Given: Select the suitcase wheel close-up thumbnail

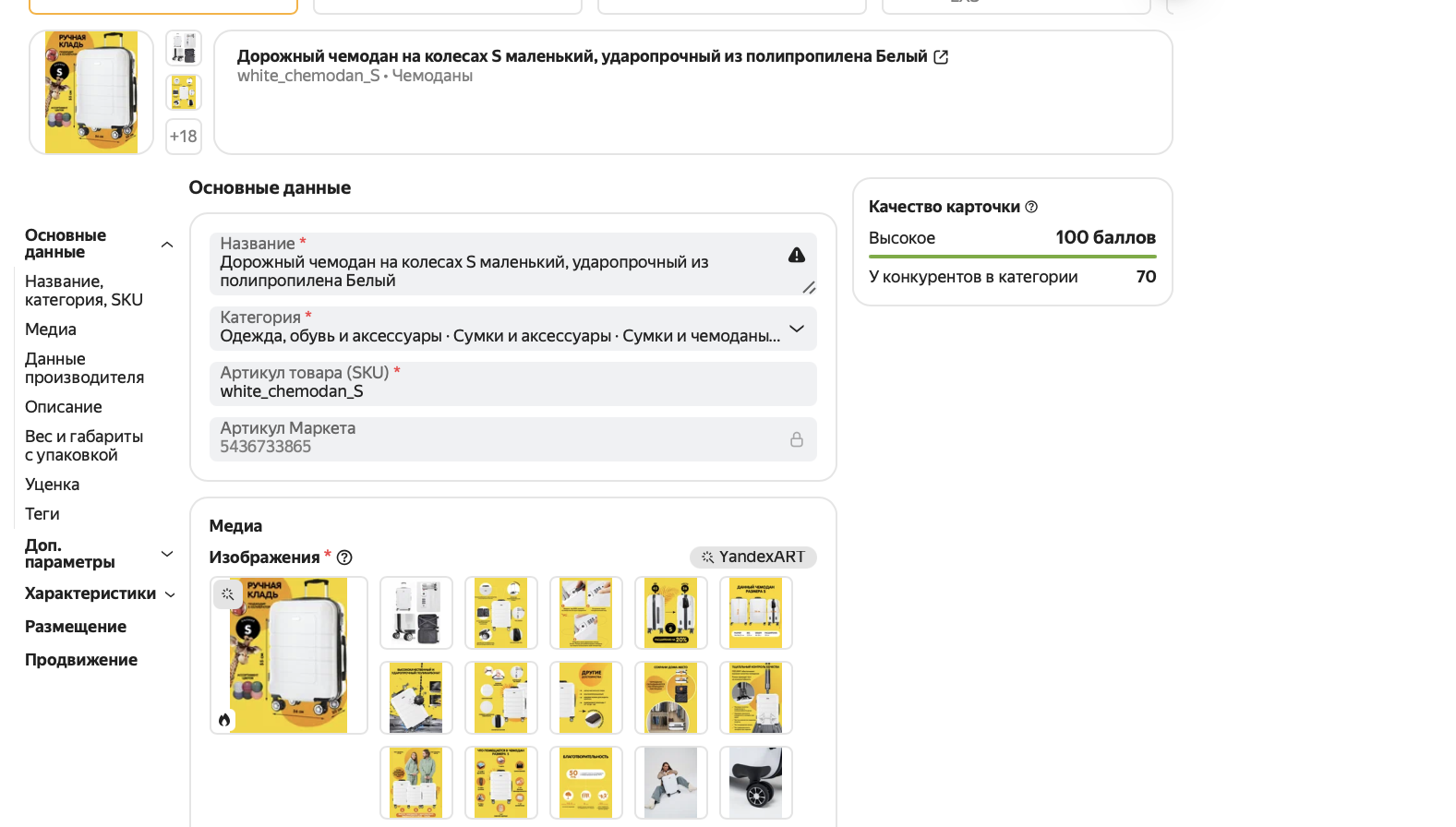Looking at the screenshot, I should pyautogui.click(x=755, y=783).
